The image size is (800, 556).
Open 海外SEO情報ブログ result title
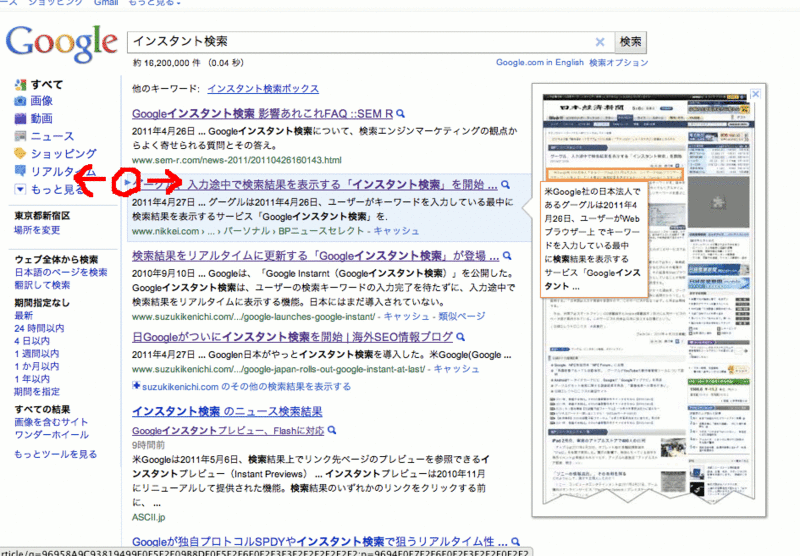[x=292, y=337]
